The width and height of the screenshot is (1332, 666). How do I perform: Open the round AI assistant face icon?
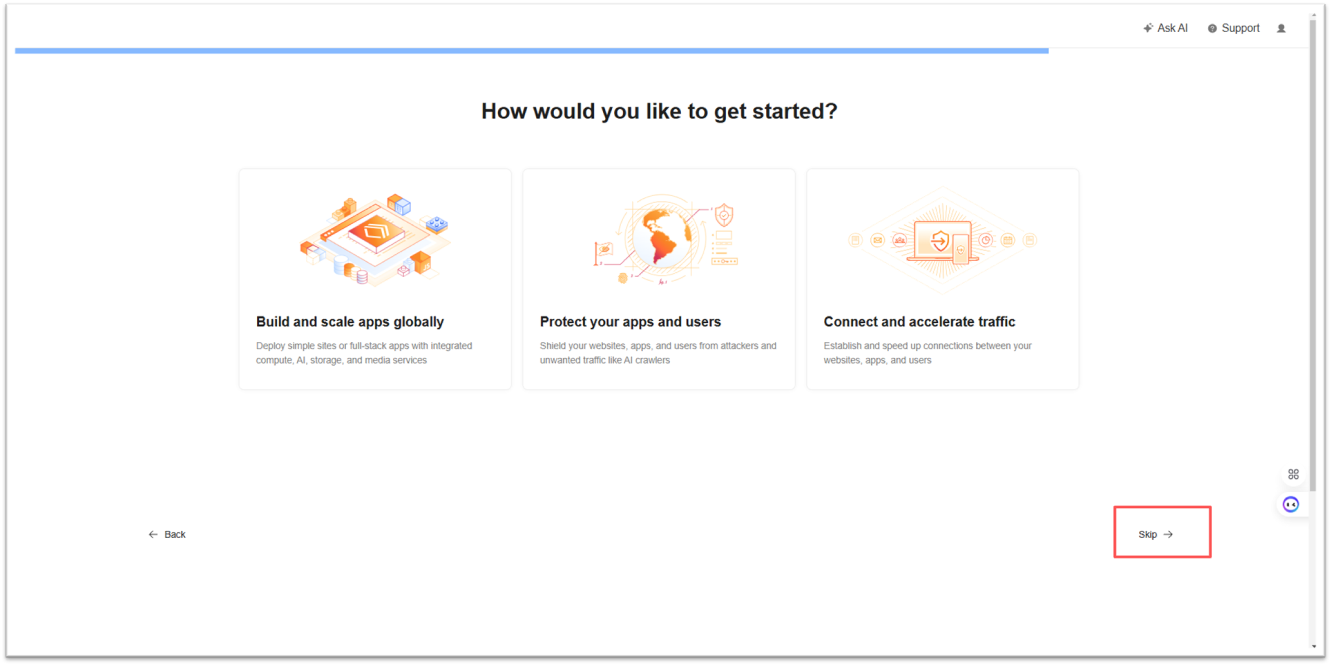pos(1291,504)
